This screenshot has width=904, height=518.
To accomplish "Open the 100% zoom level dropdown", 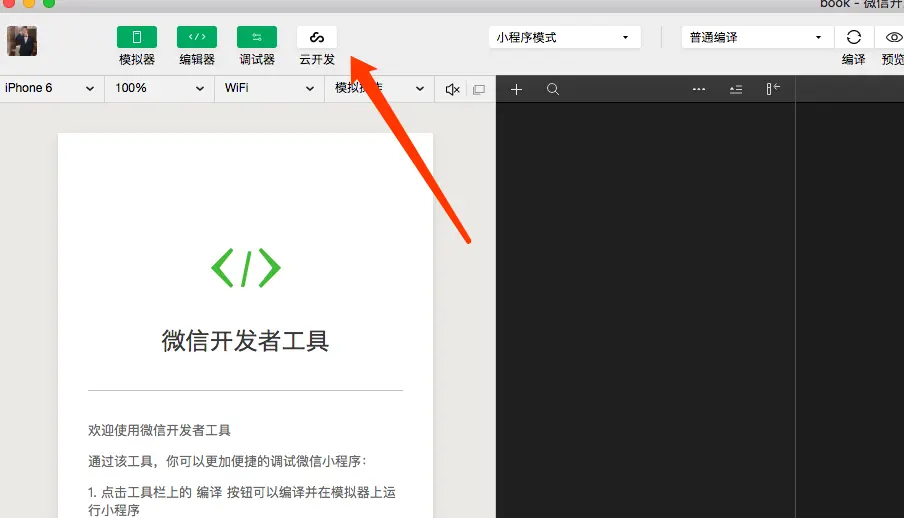I will [160, 88].
